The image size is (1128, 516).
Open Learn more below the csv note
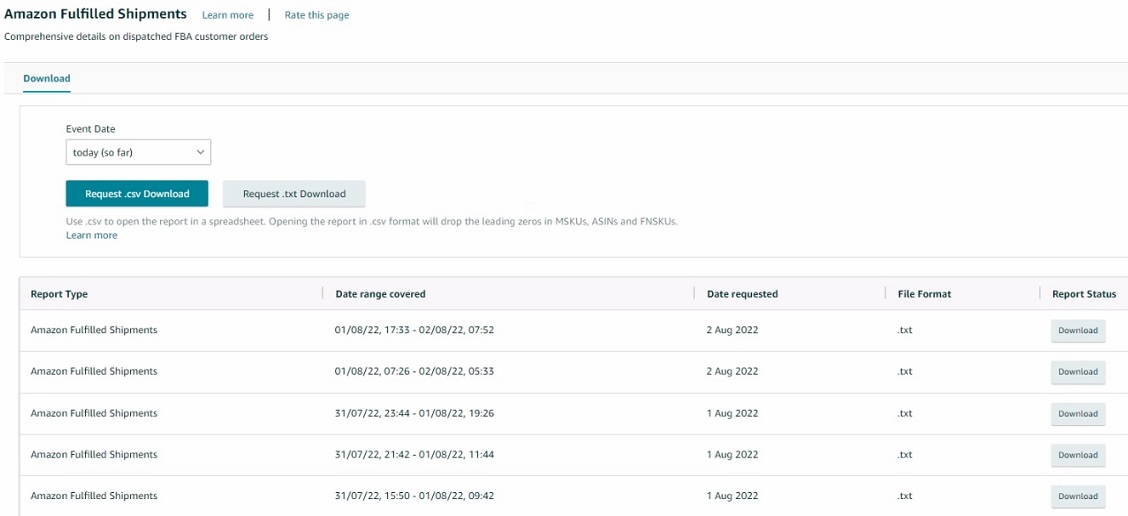(x=91, y=235)
